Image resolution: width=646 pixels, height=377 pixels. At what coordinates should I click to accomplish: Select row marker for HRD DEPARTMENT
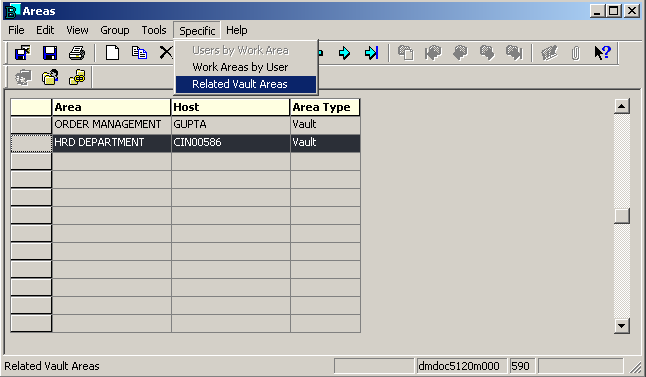coord(31,143)
